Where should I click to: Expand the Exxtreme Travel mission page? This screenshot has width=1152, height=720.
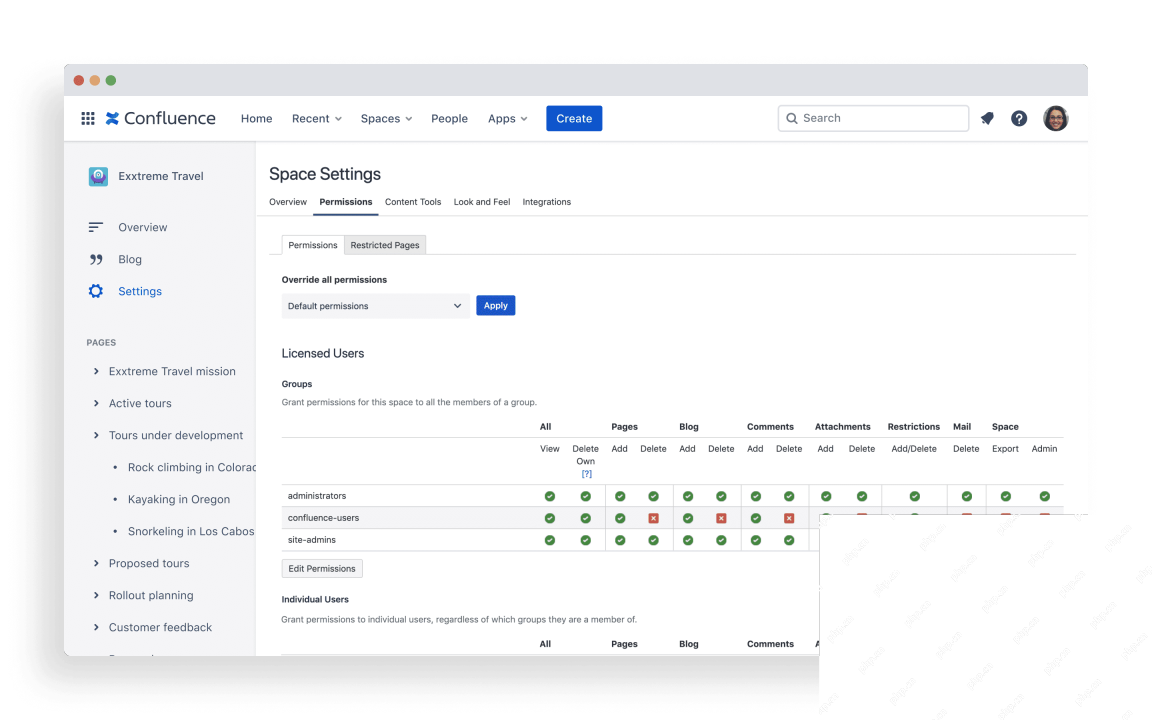[x=96, y=372]
